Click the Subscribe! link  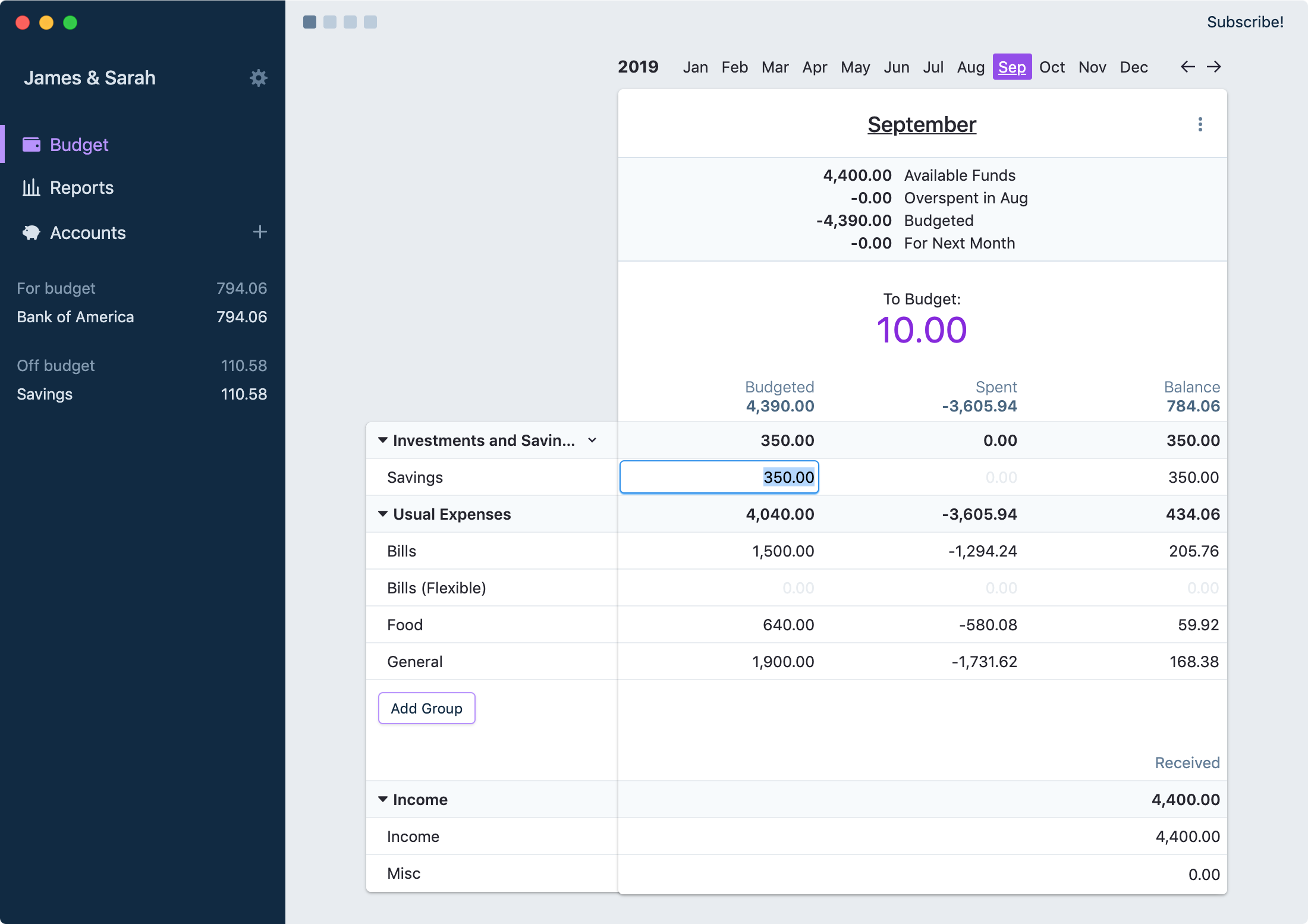(x=1244, y=22)
